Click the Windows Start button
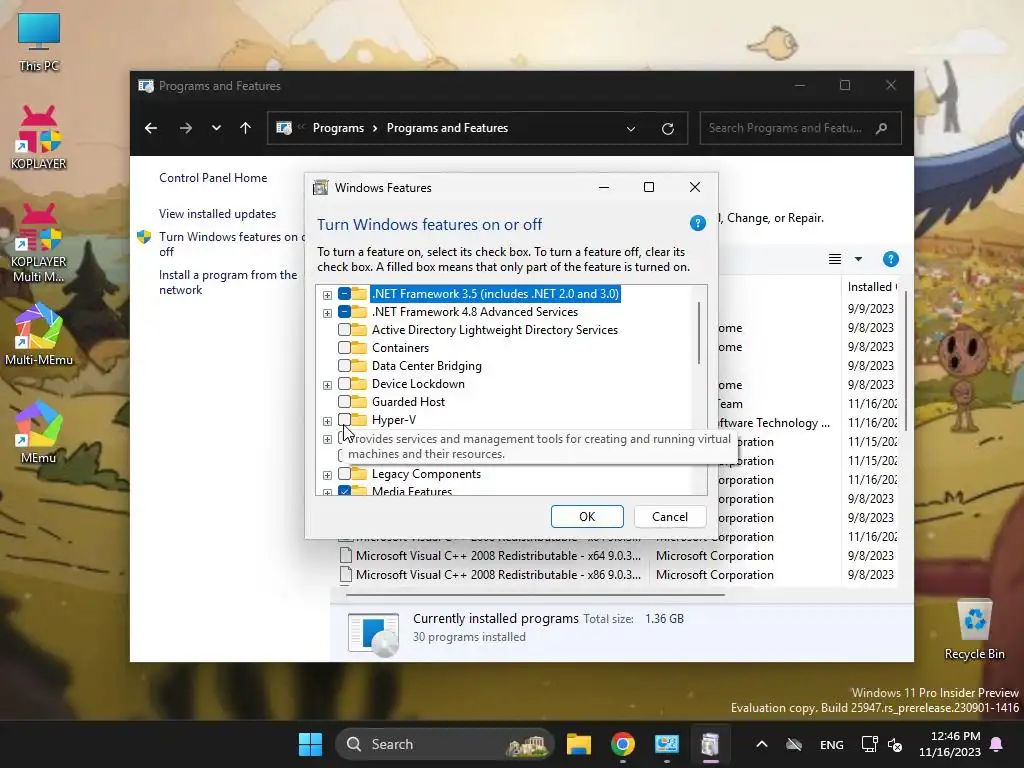Image resolution: width=1024 pixels, height=768 pixels. [x=310, y=744]
